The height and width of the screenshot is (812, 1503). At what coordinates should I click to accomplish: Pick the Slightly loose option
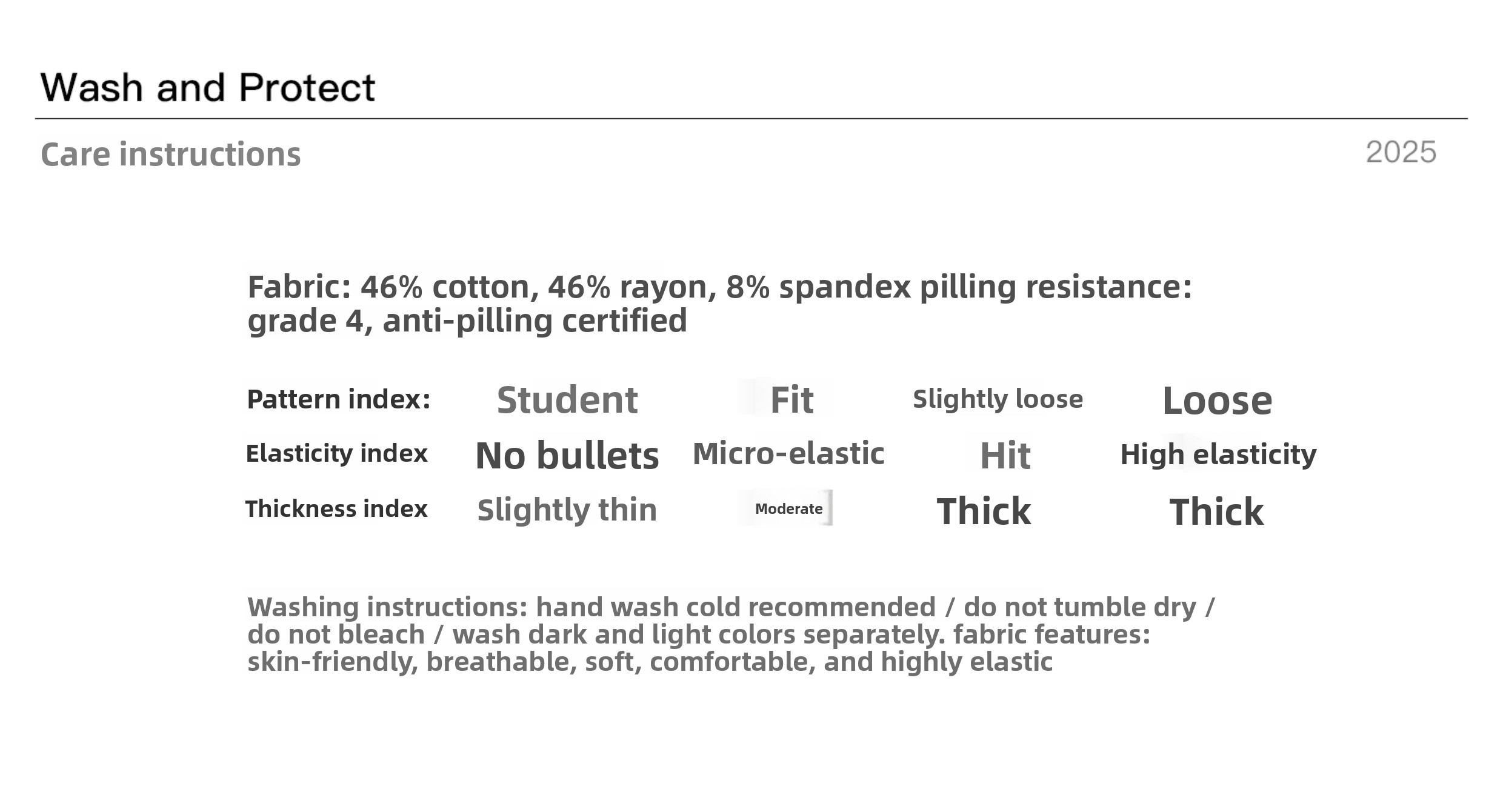[998, 399]
